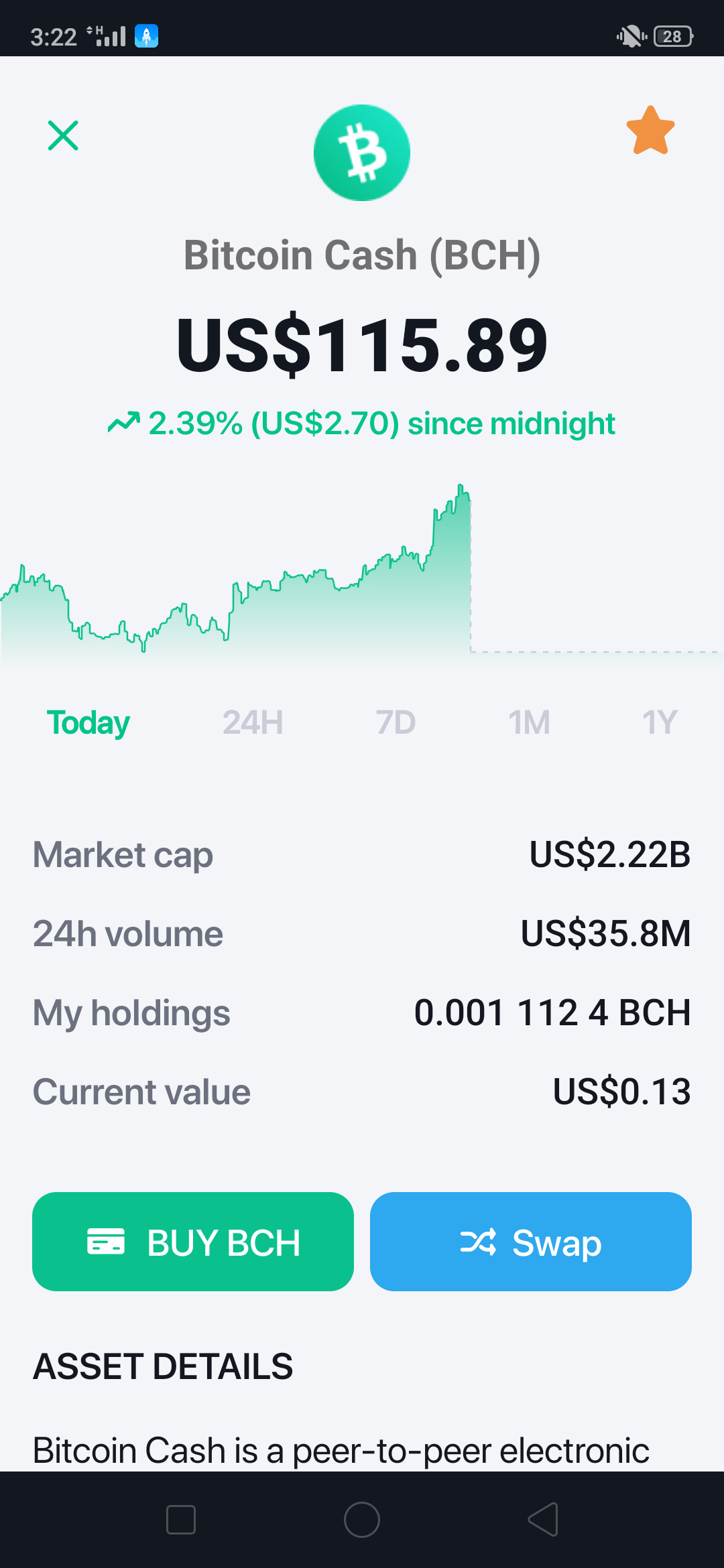Tap the BUY BCH button
Viewport: 724px width, 1568px height.
[x=193, y=1242]
